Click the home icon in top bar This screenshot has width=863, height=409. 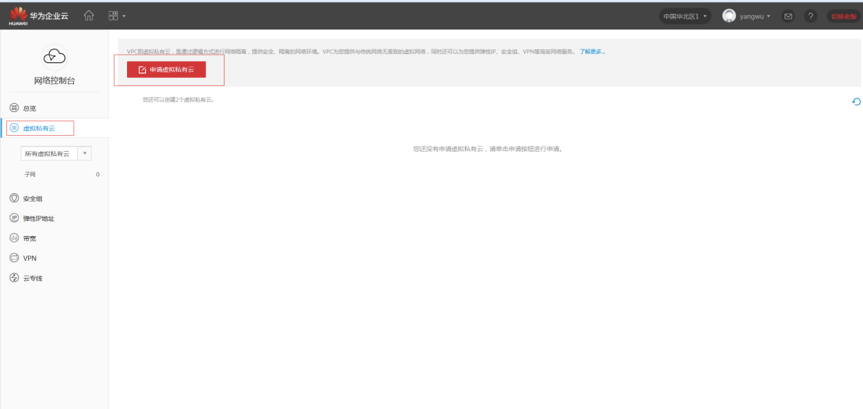[89, 16]
